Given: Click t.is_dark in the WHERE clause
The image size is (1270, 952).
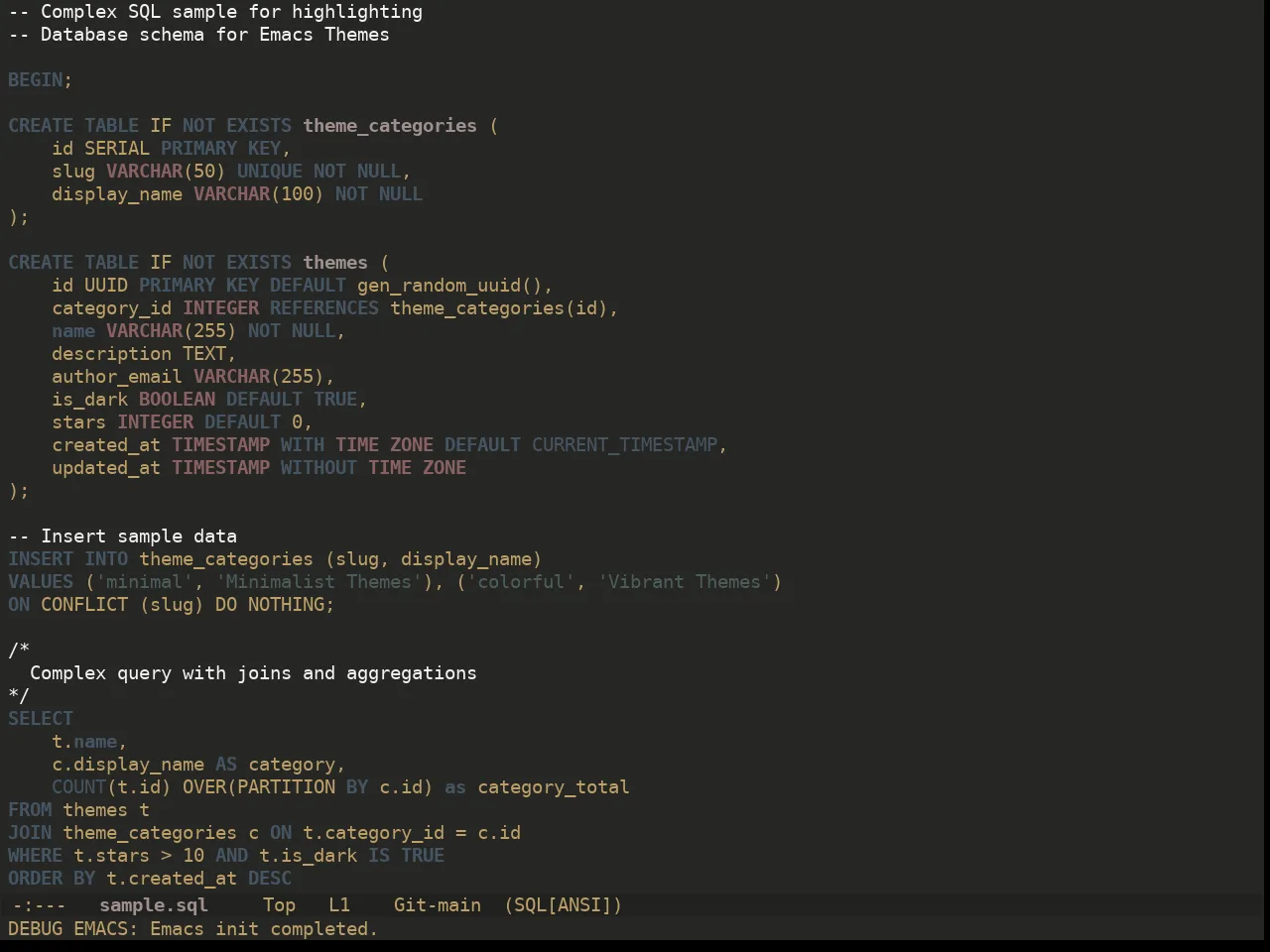Looking at the screenshot, I should tap(308, 855).
